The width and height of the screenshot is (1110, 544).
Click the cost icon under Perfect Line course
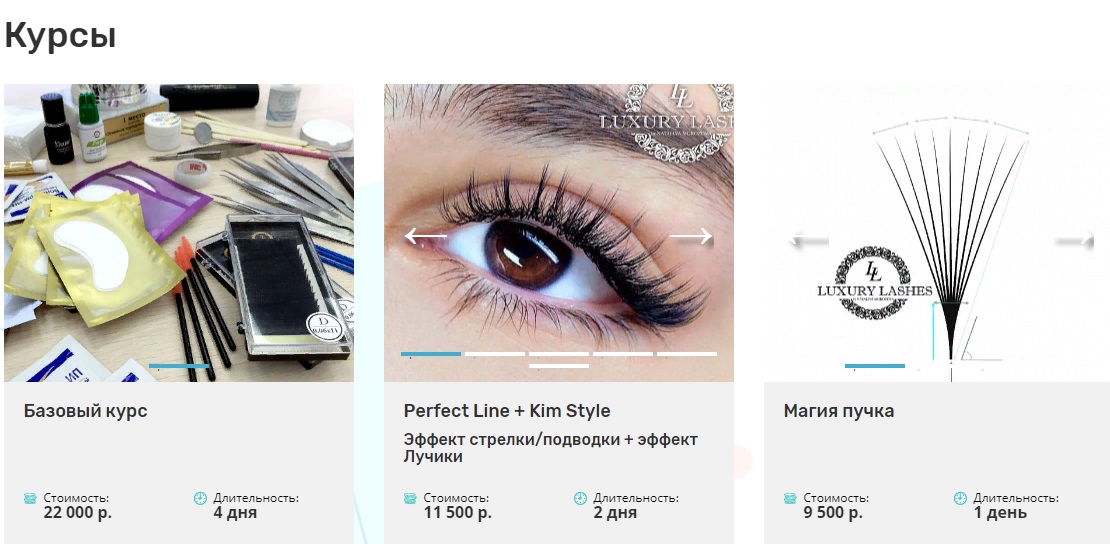coord(410,498)
